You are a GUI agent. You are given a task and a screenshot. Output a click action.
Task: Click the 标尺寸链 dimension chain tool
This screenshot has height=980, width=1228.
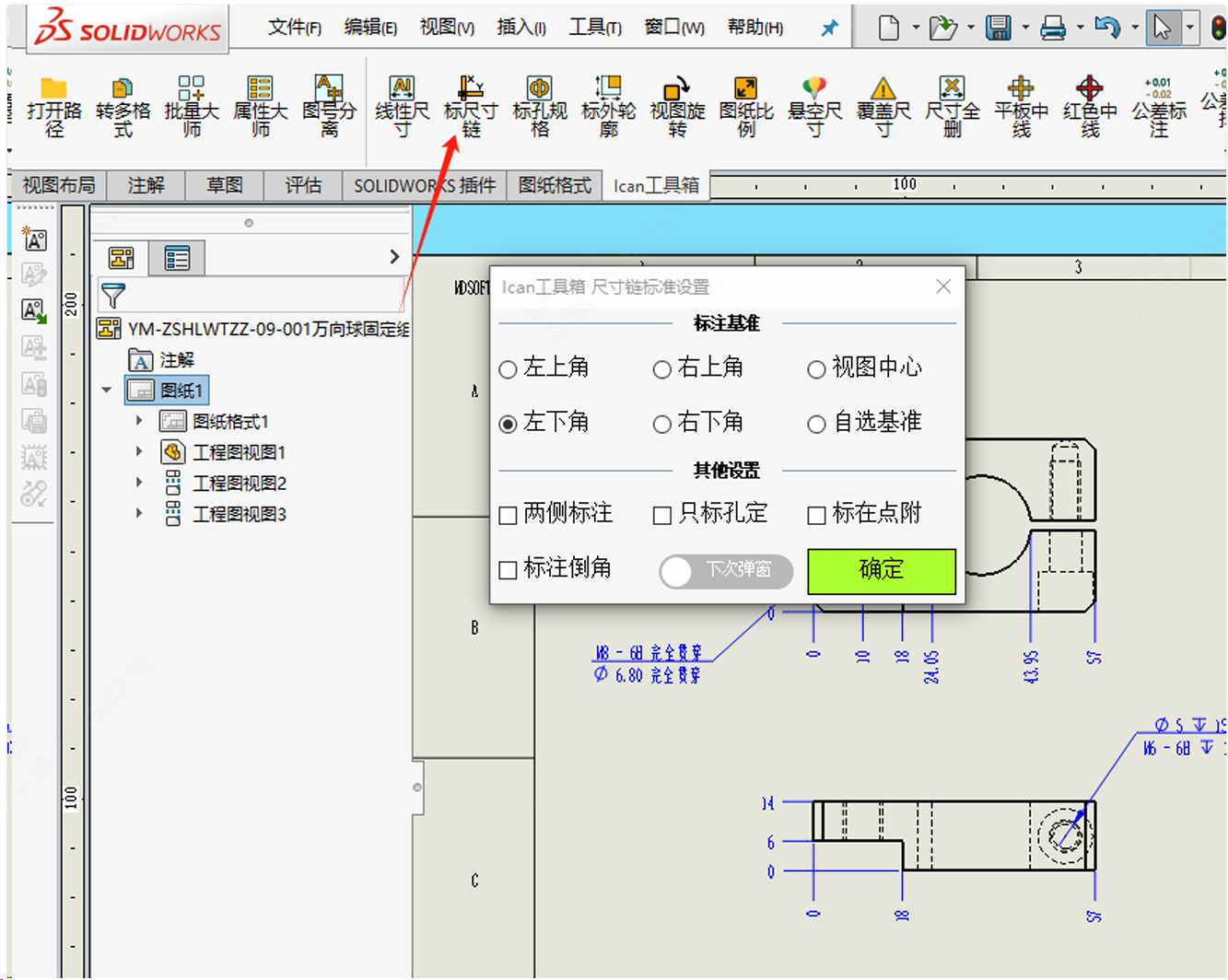pyautogui.click(x=470, y=106)
